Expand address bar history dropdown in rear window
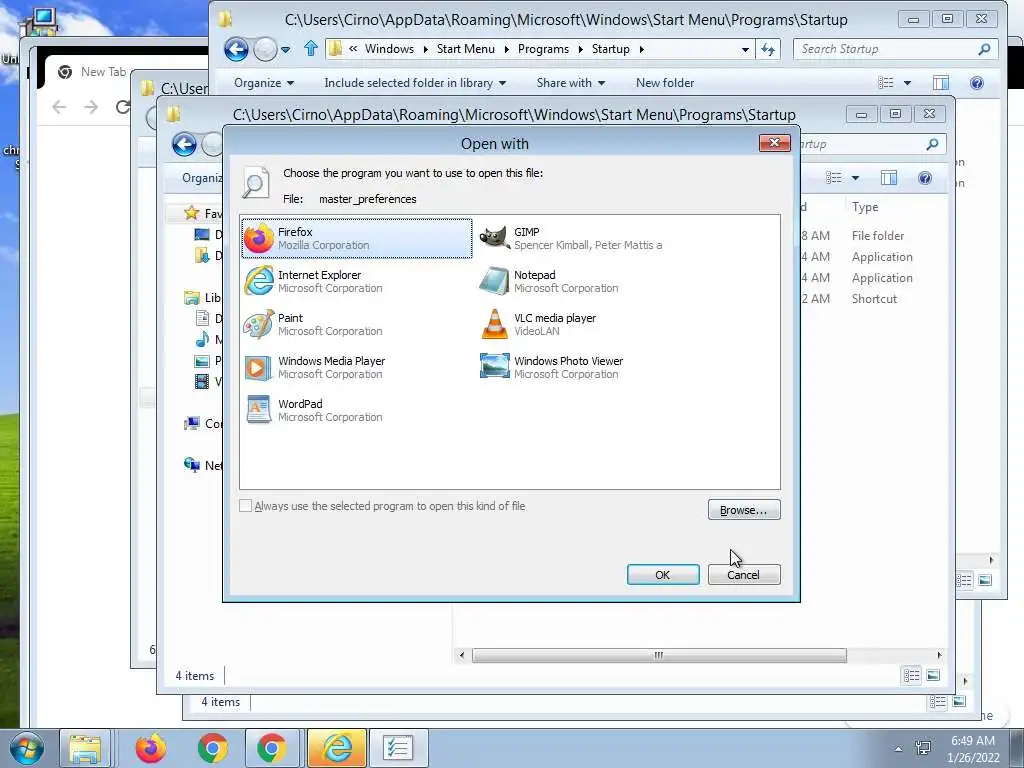Image resolution: width=1024 pixels, height=768 pixels. [745, 50]
